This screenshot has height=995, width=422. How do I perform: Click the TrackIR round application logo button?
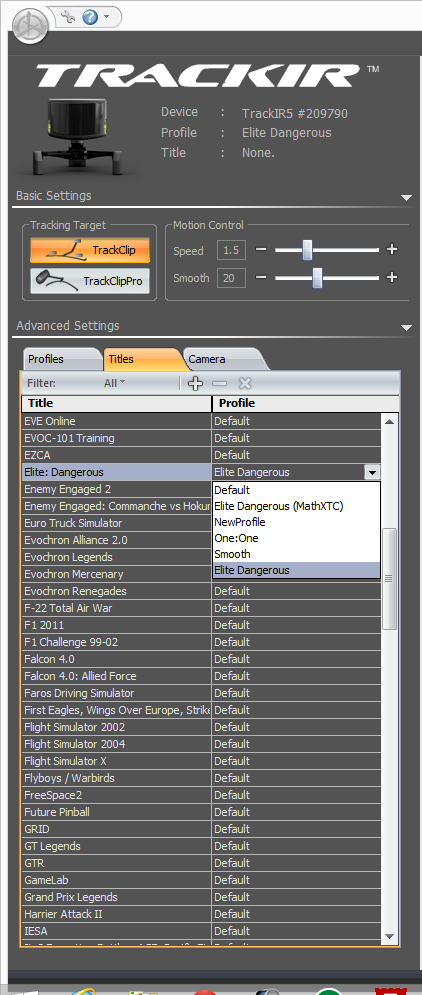pyautogui.click(x=30, y=26)
